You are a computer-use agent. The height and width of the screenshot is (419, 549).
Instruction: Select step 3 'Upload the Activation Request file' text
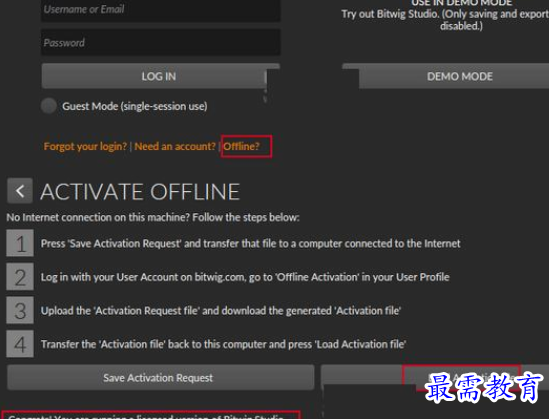tap(221, 310)
